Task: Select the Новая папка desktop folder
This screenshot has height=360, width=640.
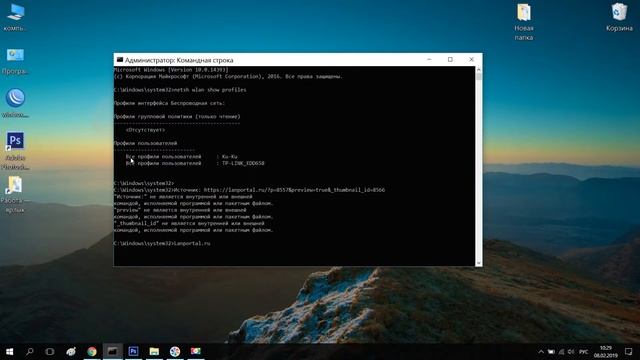Action: (524, 22)
